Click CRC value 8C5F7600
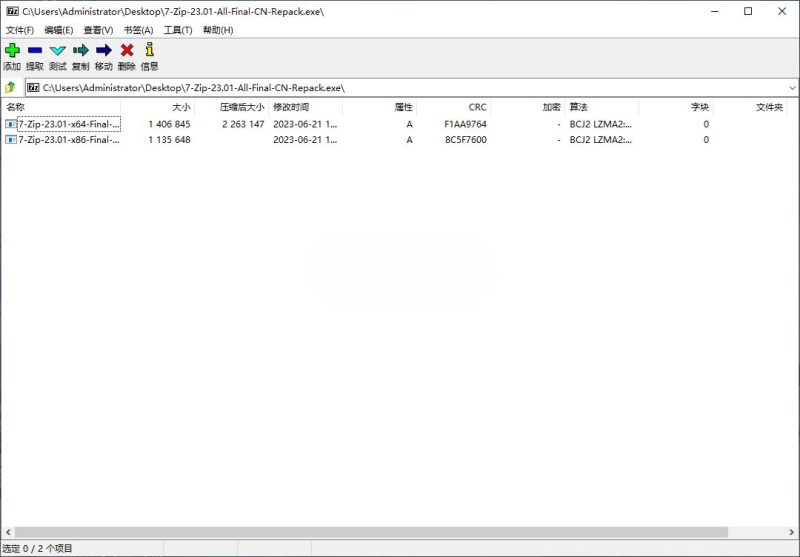This screenshot has height=557, width=800. (x=466, y=139)
